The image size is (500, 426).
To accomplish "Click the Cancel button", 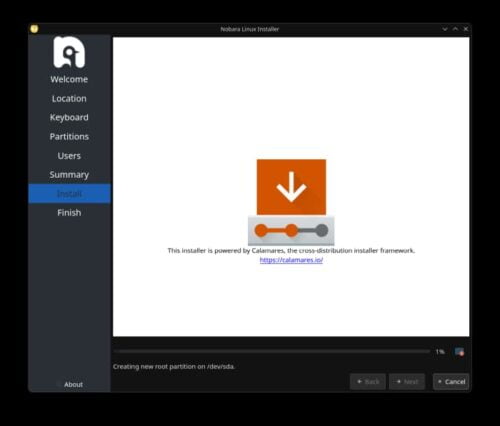I will click(x=451, y=382).
